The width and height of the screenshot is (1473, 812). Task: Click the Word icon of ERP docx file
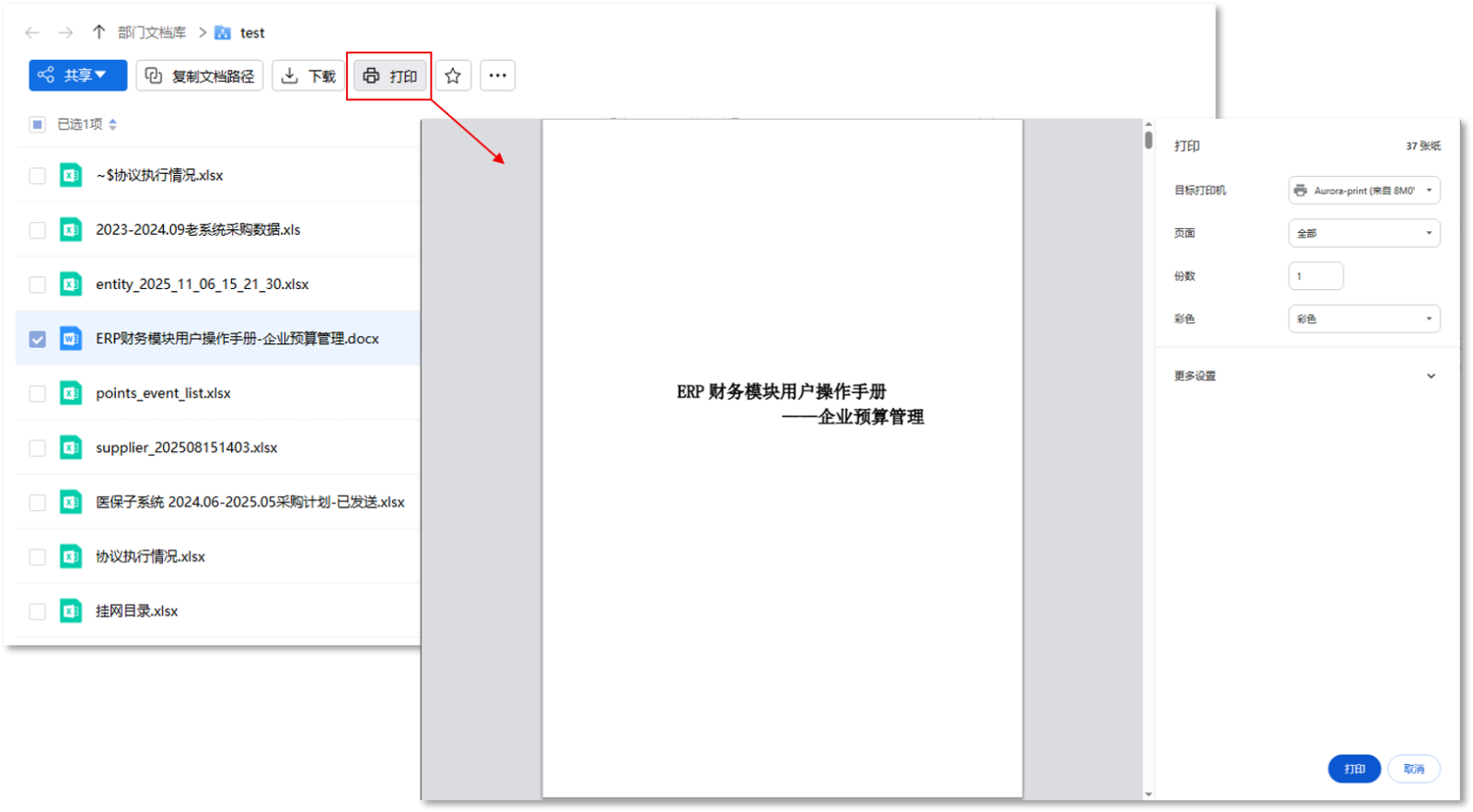pos(71,339)
